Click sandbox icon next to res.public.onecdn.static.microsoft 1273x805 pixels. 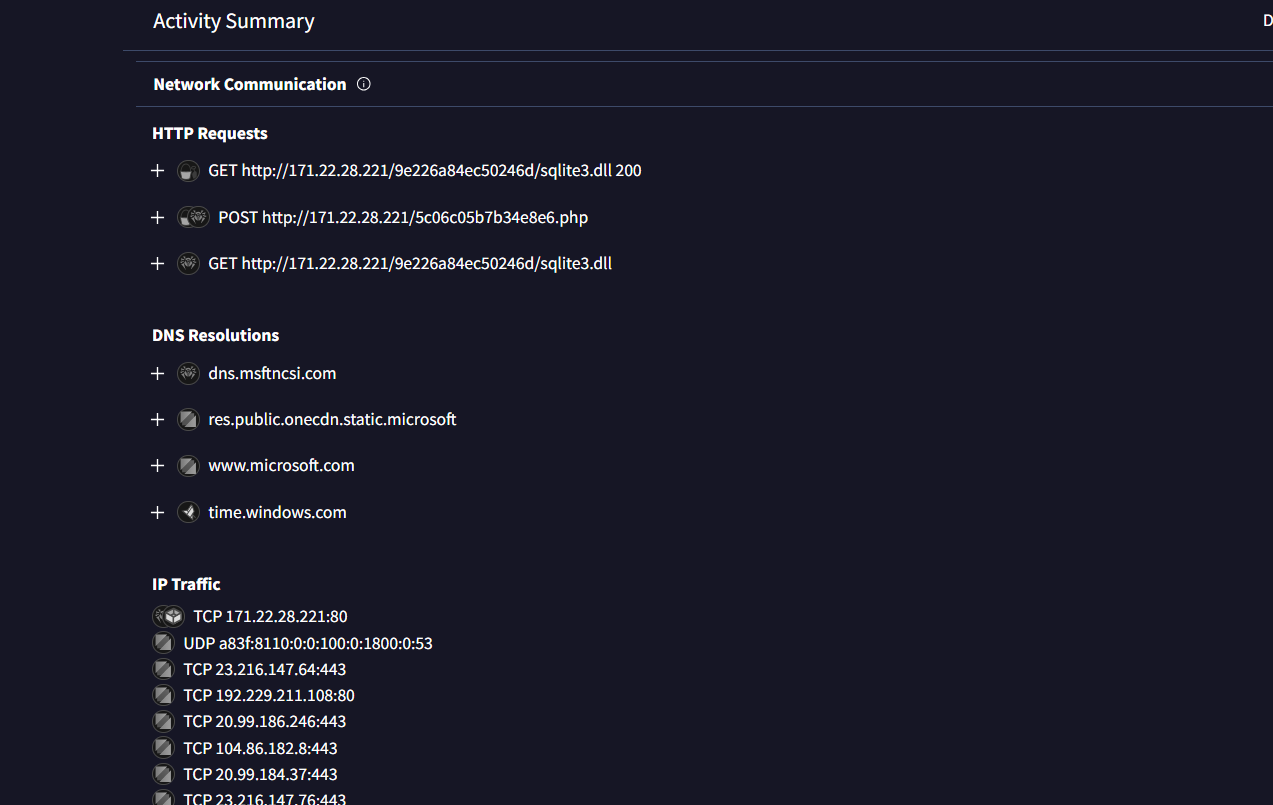pos(188,420)
